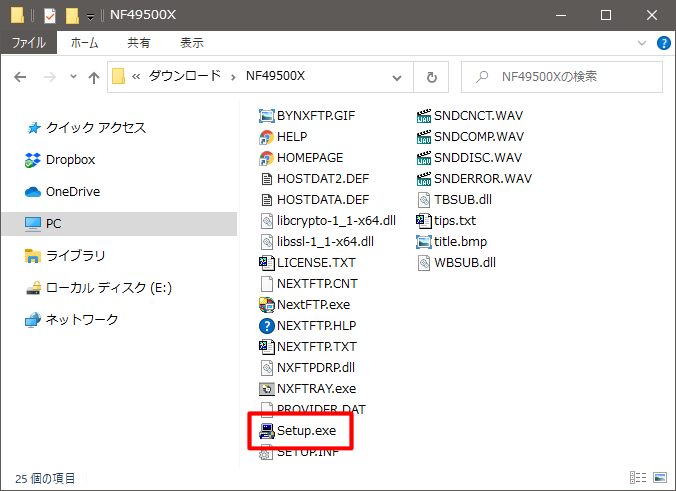Click the title.bmp image file icon

point(424,242)
